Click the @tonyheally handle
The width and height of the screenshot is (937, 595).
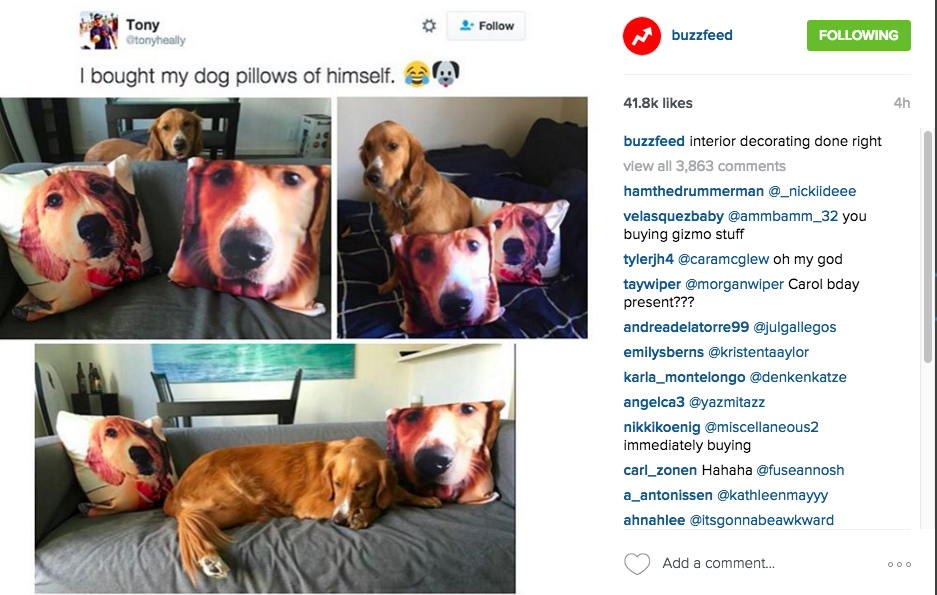click(x=155, y=41)
